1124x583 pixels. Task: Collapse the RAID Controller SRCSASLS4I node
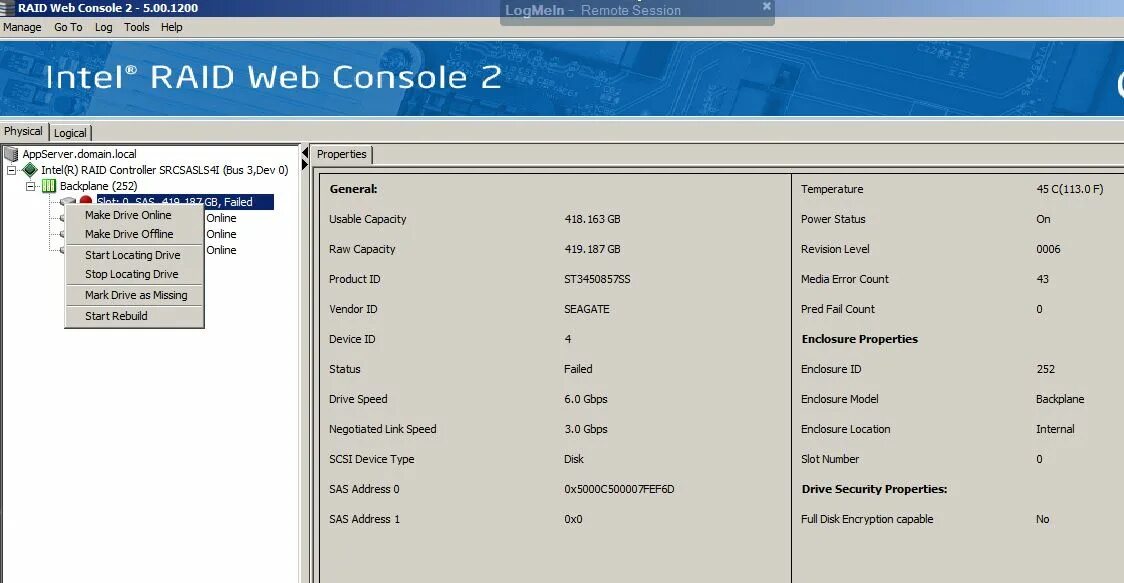point(11,170)
